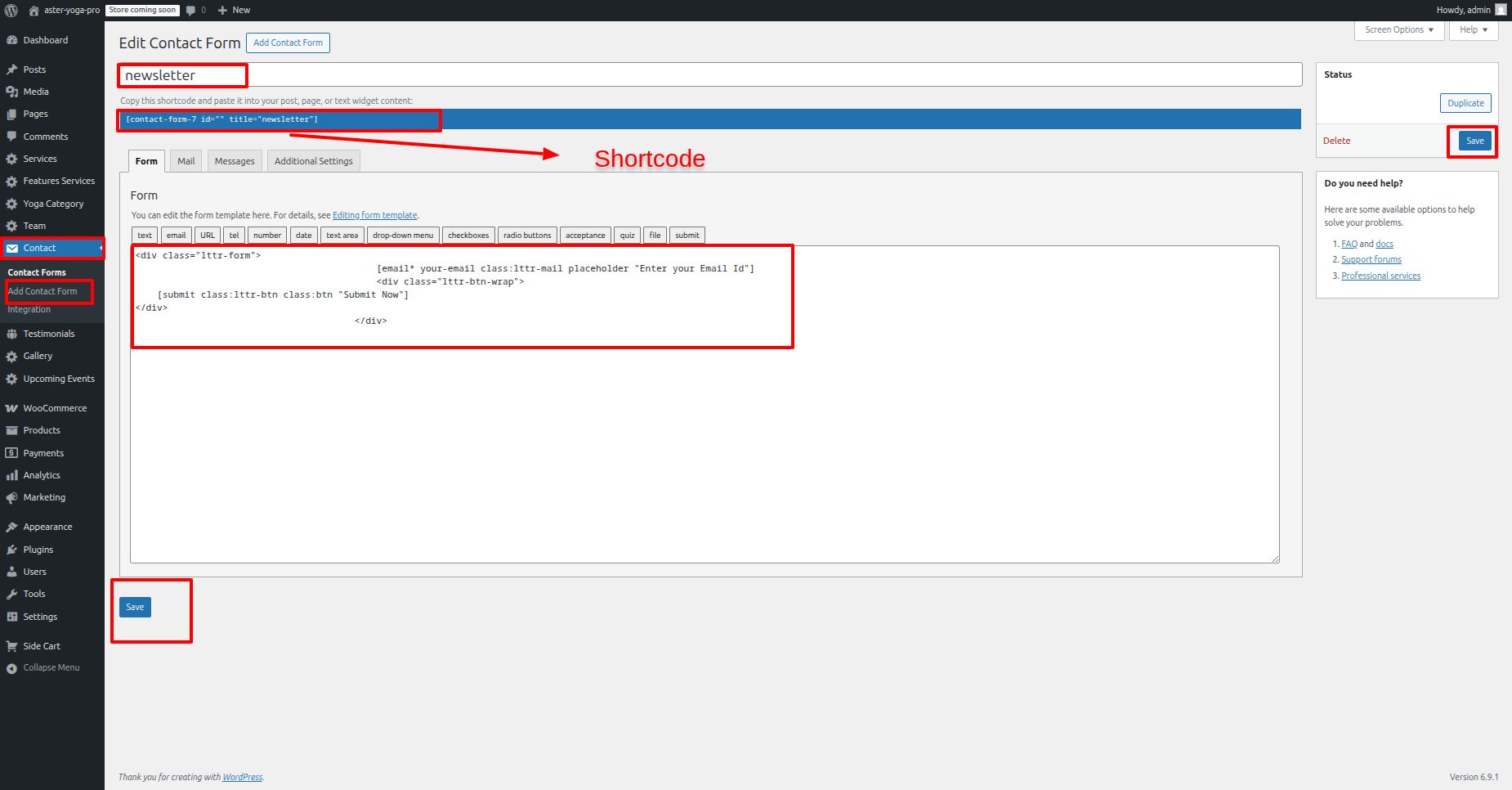Open the Editing form template link
The width and height of the screenshot is (1512, 790).
click(374, 216)
